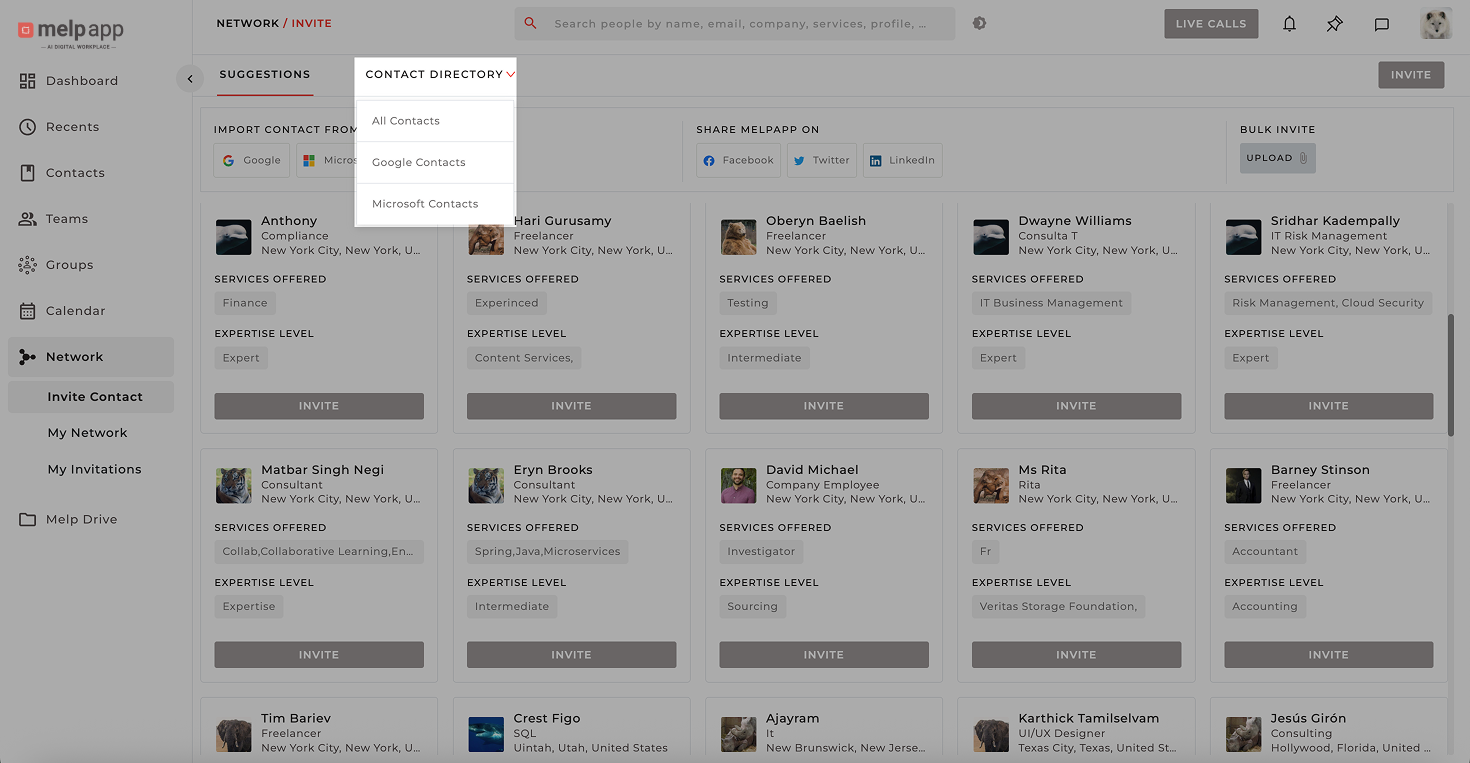
Task: Click the pin icon in top bar
Action: tap(1335, 24)
